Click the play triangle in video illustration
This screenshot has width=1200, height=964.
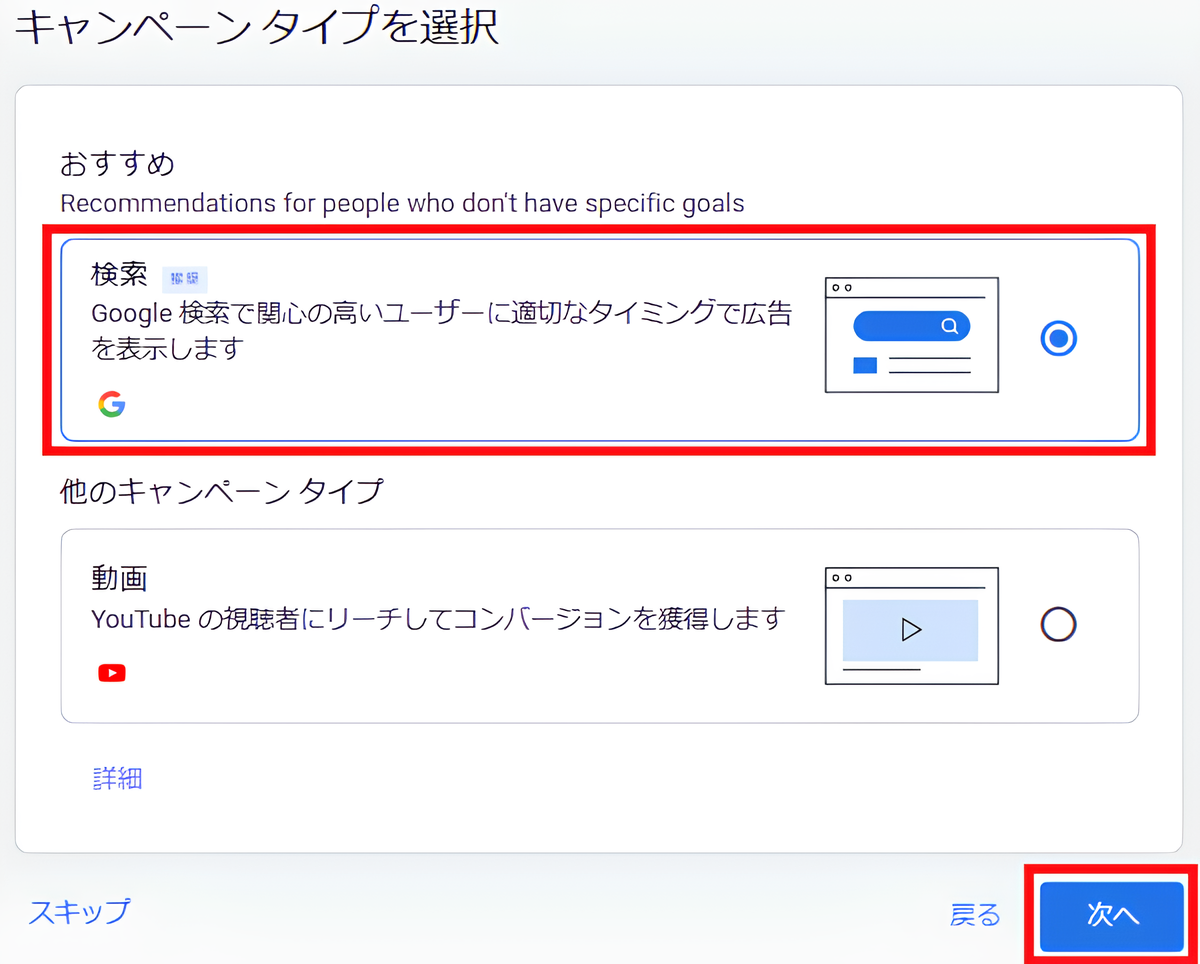pyautogui.click(x=910, y=630)
